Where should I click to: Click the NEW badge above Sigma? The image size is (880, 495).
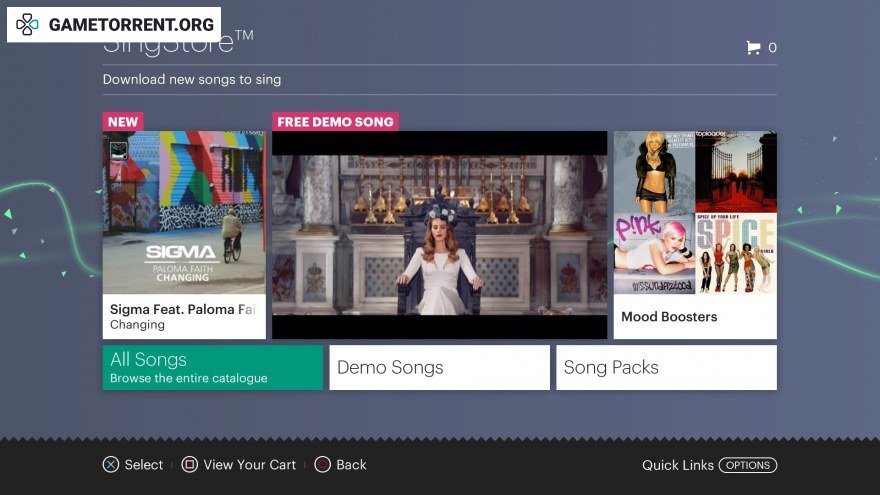[x=123, y=122]
